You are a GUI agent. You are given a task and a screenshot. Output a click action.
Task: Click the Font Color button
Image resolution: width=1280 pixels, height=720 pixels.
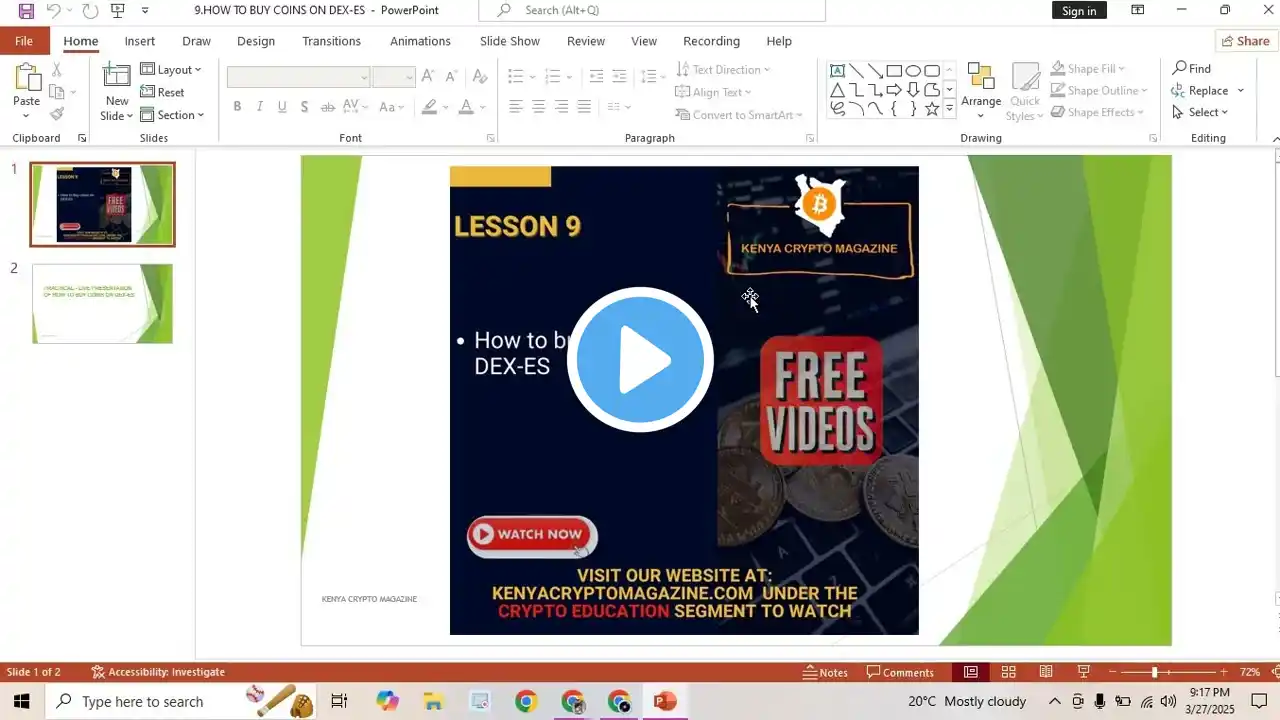(x=465, y=107)
